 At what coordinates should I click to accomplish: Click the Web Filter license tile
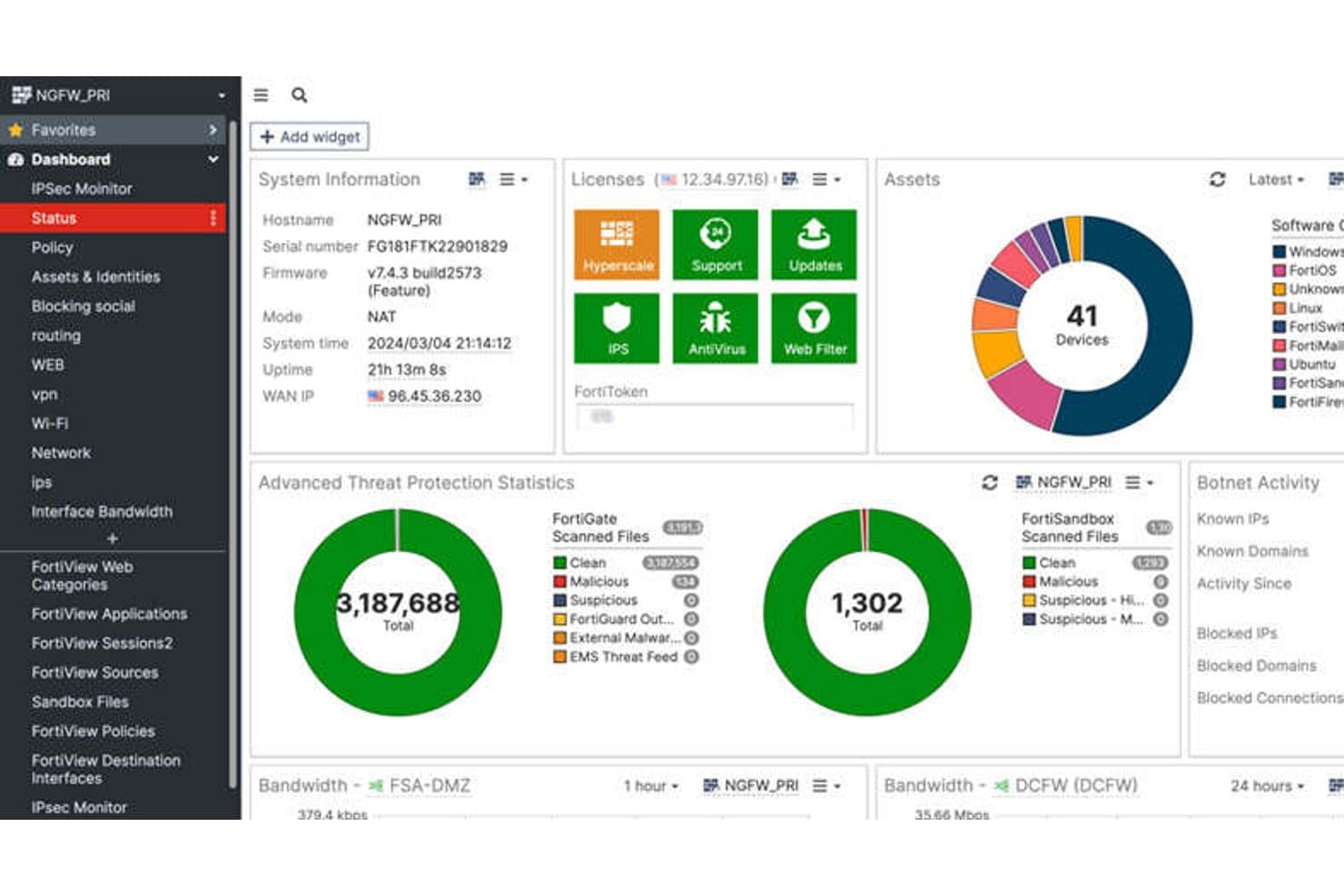coord(815,328)
